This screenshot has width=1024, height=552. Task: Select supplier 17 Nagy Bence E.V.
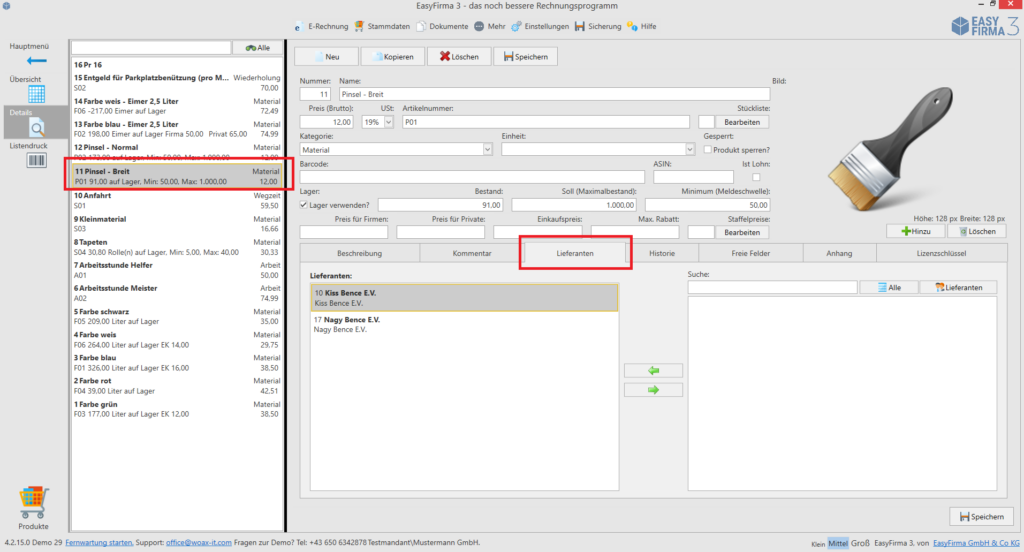click(x=464, y=325)
